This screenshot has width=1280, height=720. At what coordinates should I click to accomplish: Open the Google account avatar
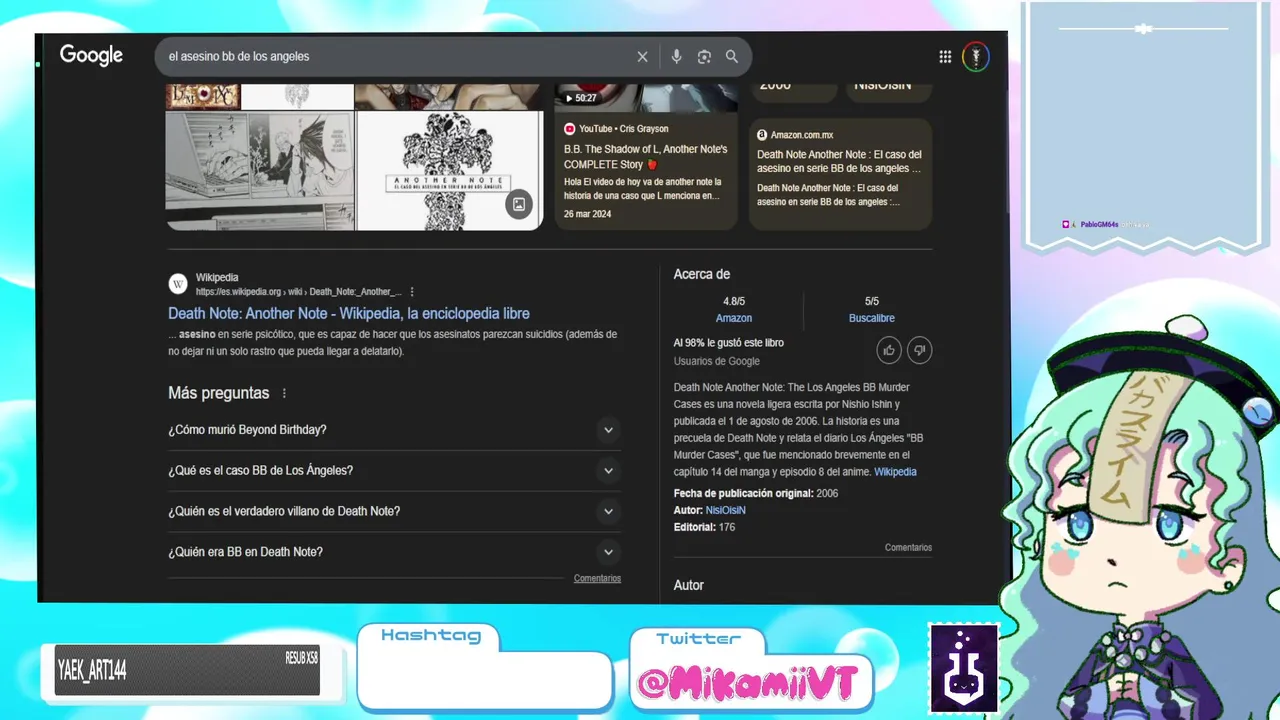pyautogui.click(x=976, y=57)
